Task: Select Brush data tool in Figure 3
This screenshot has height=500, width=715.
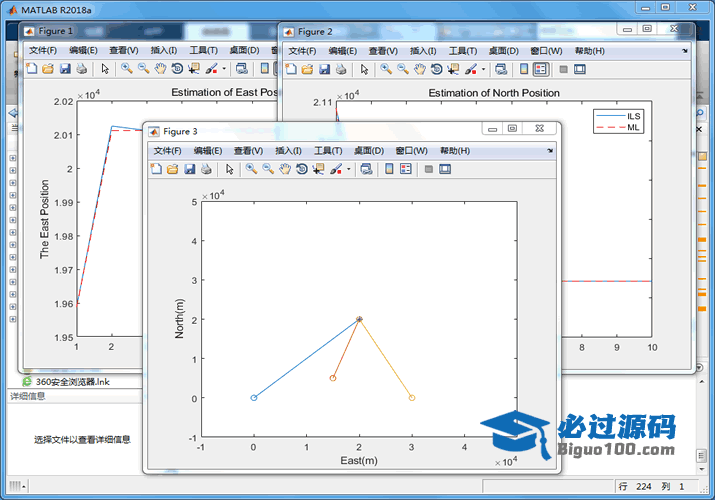Action: pos(336,169)
